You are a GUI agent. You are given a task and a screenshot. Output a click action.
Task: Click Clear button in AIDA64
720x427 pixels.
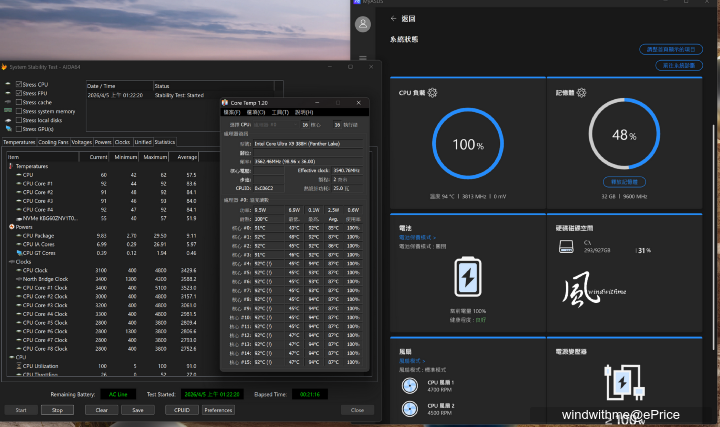click(101, 410)
